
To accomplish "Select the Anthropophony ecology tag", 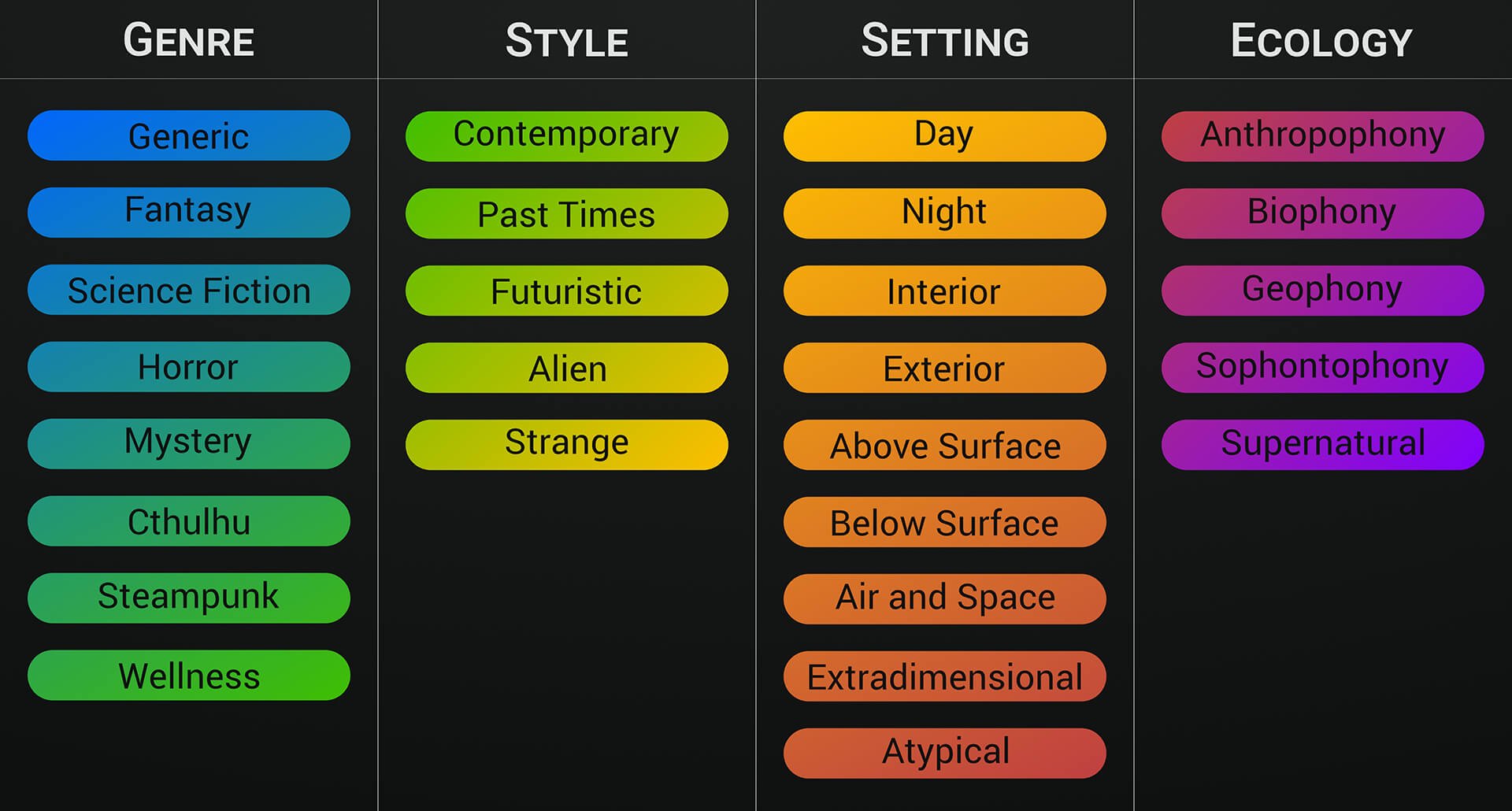I will 1323,136.
